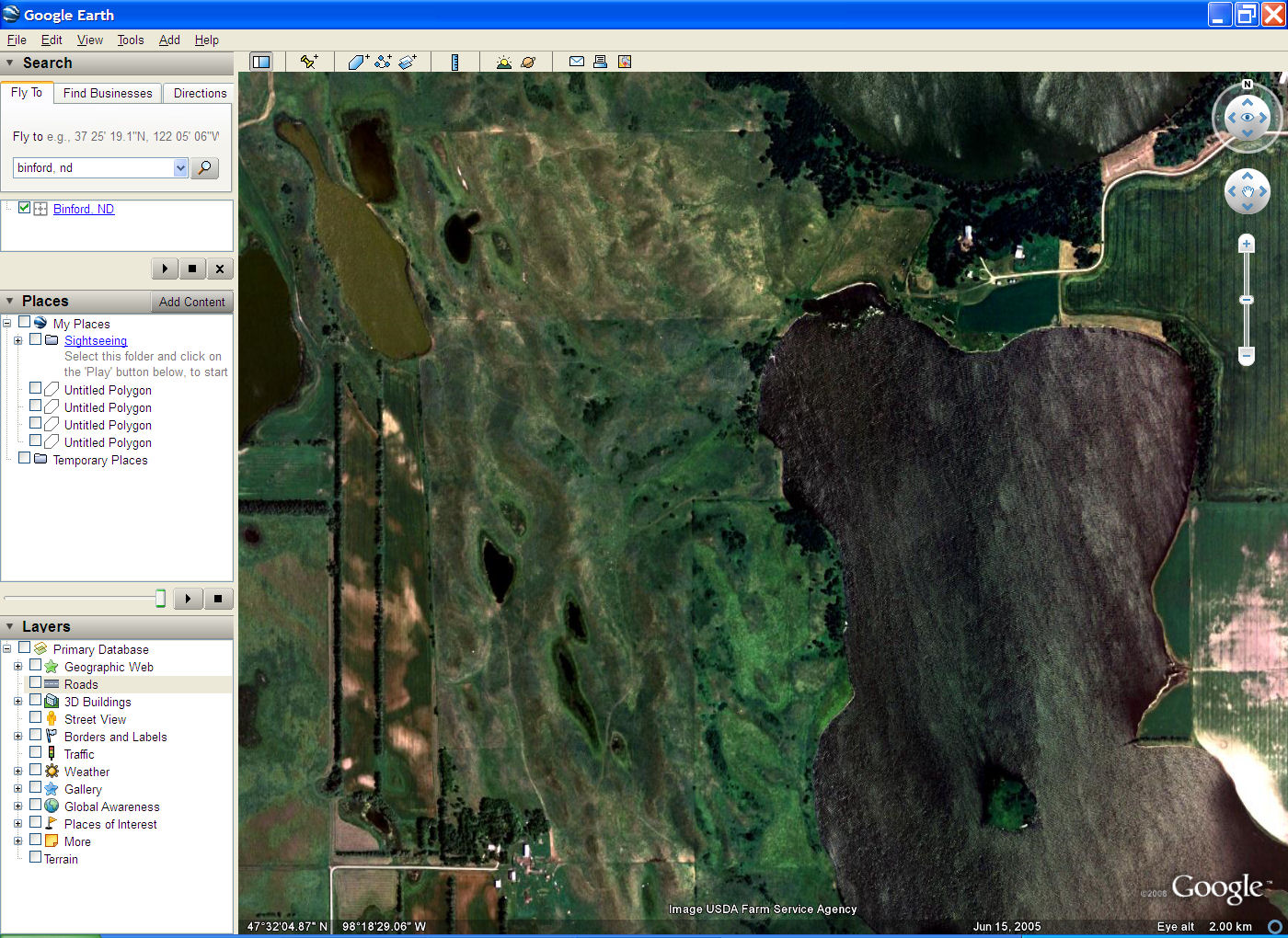The width and height of the screenshot is (1288, 938).
Task: Enable the Roads layer
Action: click(35, 683)
